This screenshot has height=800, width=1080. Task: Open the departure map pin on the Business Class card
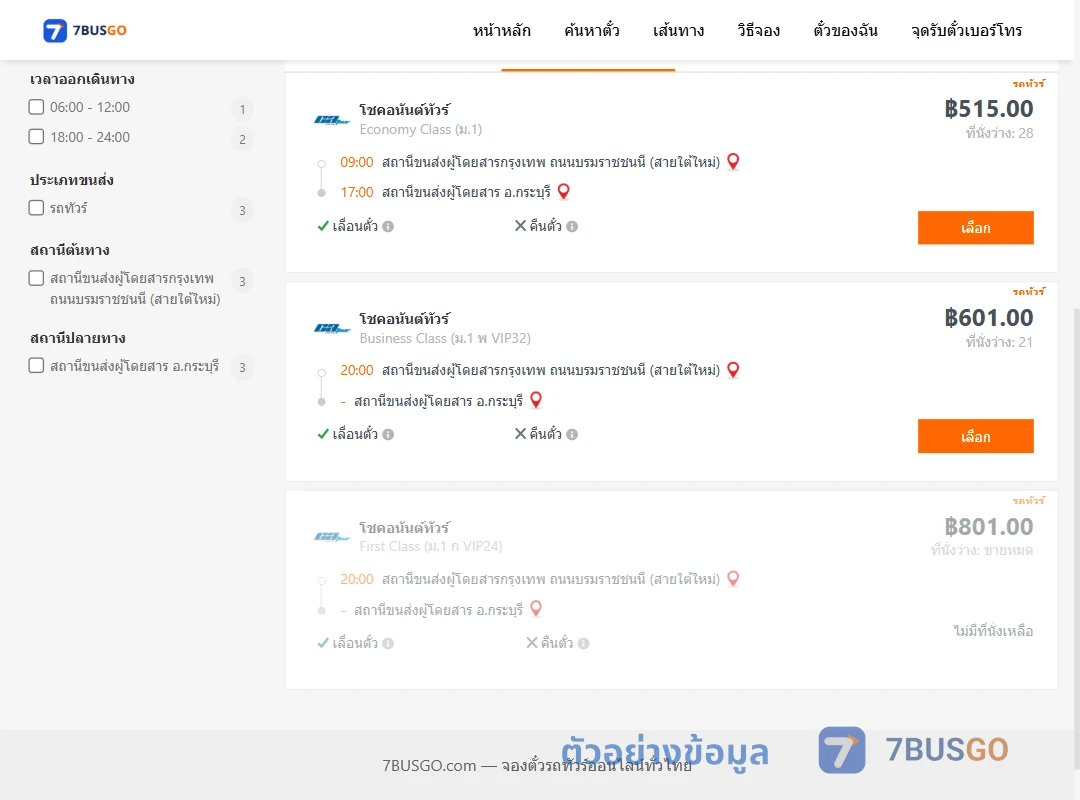click(x=734, y=370)
